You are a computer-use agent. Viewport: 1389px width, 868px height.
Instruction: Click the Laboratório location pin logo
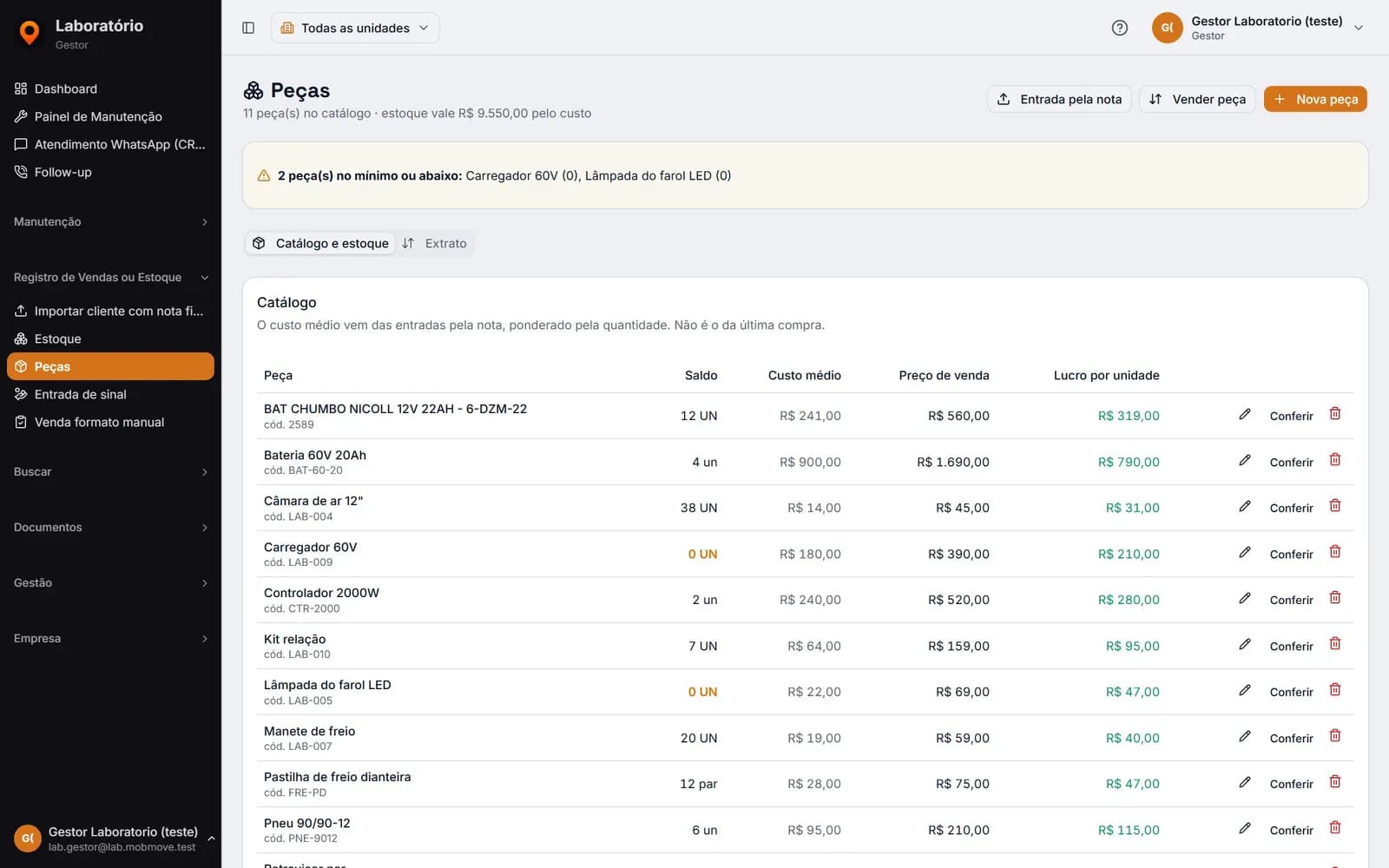click(x=30, y=33)
